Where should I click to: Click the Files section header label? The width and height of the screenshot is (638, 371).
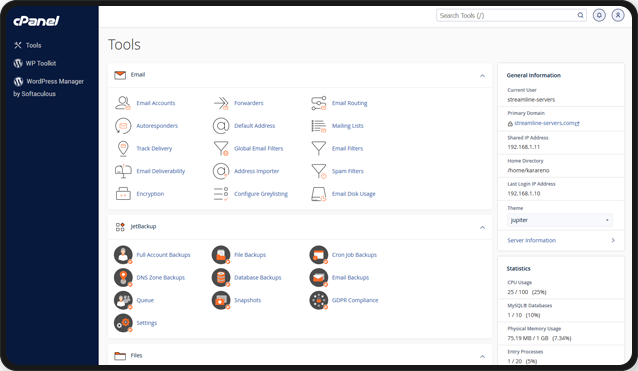point(136,356)
